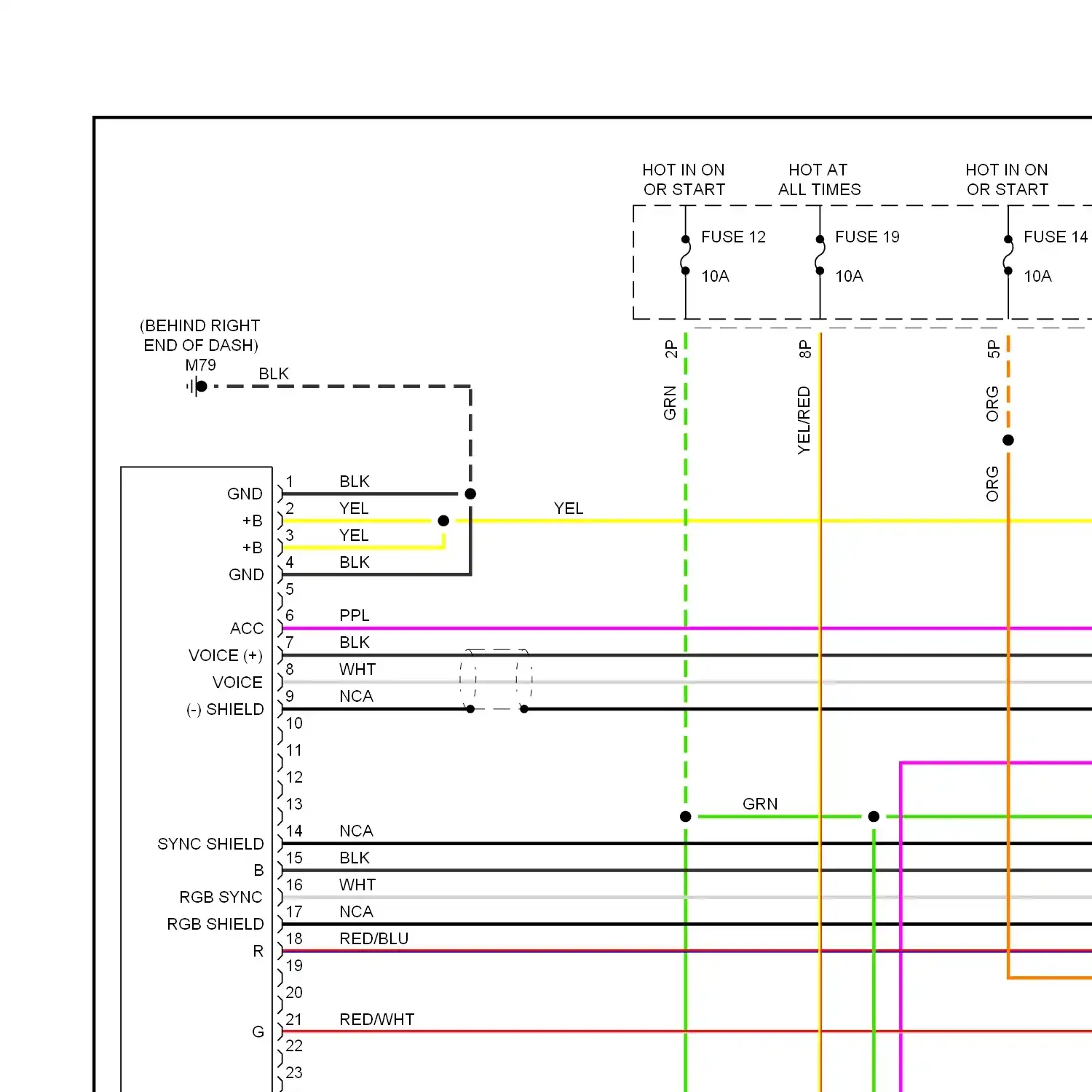Image resolution: width=1092 pixels, height=1092 pixels.
Task: Click pin number 23 on the connector
Action: pos(294,1072)
